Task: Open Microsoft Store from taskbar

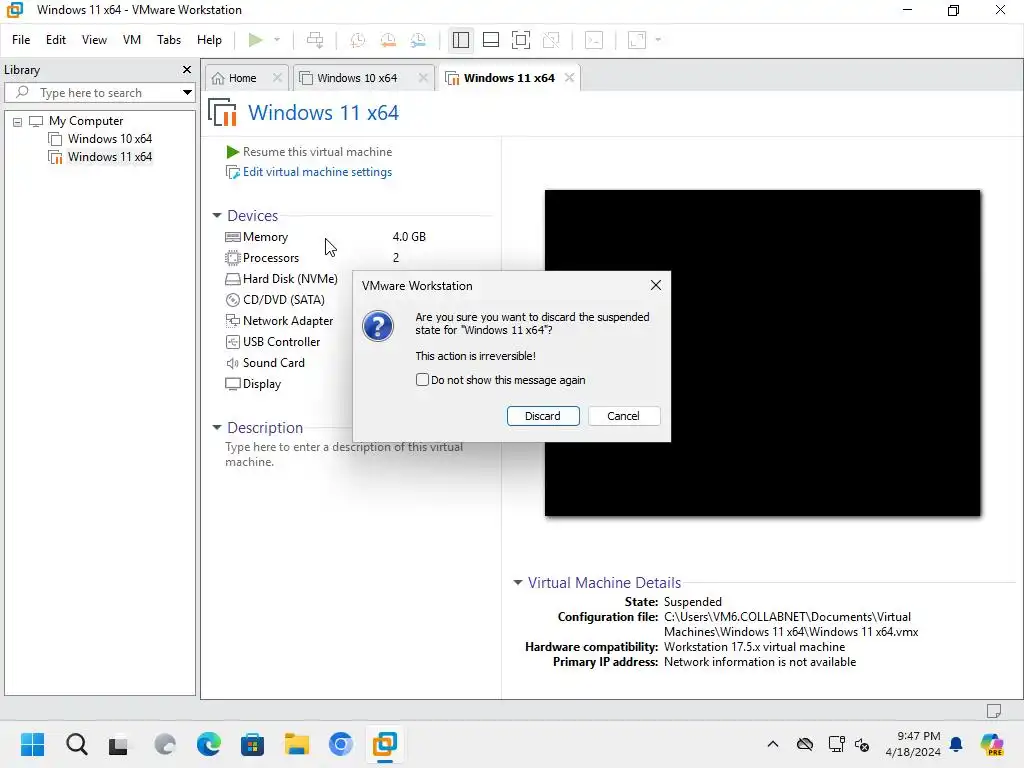Action: tap(252, 744)
